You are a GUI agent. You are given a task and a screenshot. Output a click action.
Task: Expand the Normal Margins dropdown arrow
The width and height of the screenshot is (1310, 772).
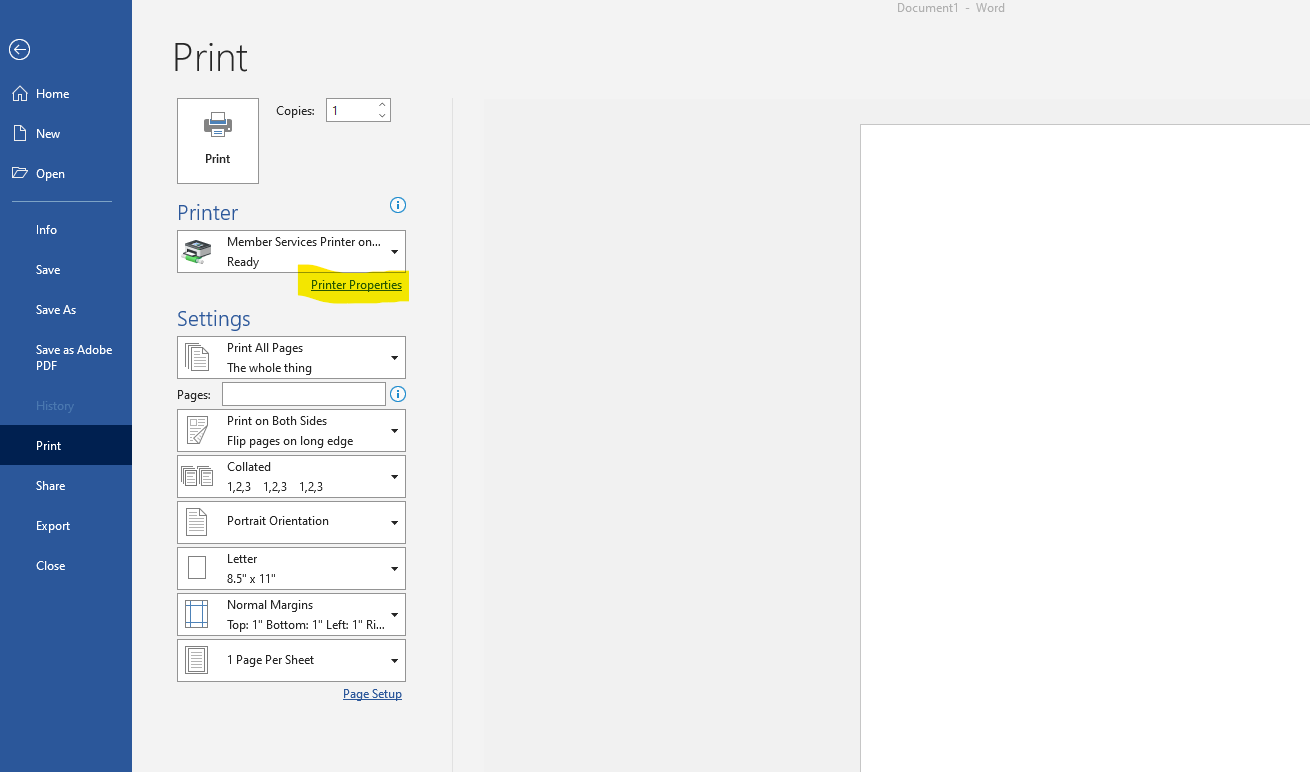[x=394, y=615]
